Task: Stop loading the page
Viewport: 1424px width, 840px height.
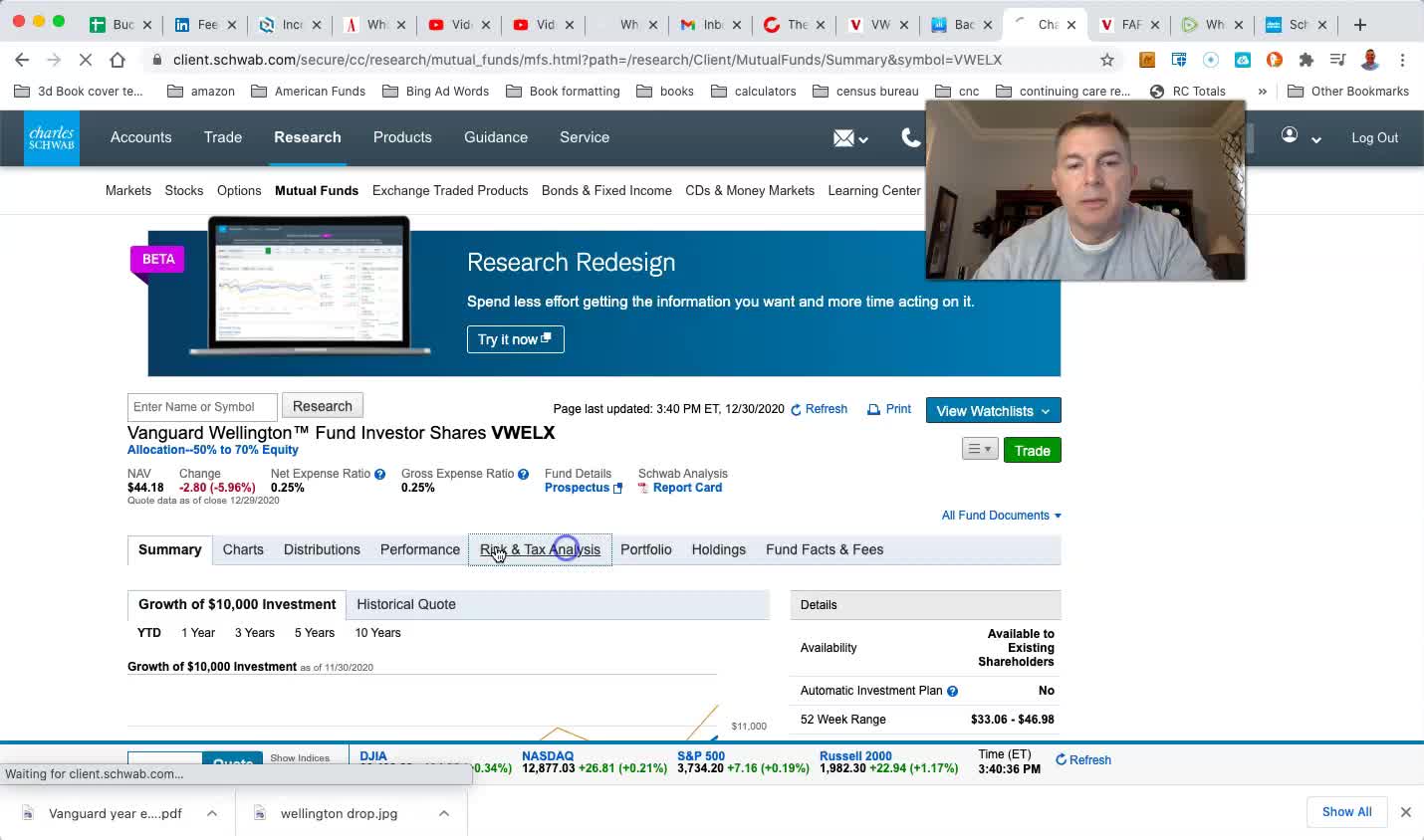Action: pos(86,60)
